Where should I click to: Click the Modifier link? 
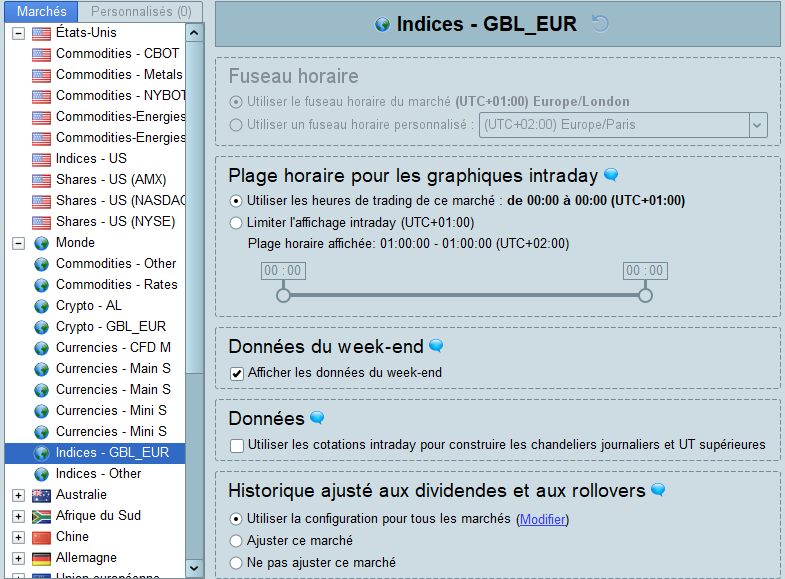click(x=543, y=519)
